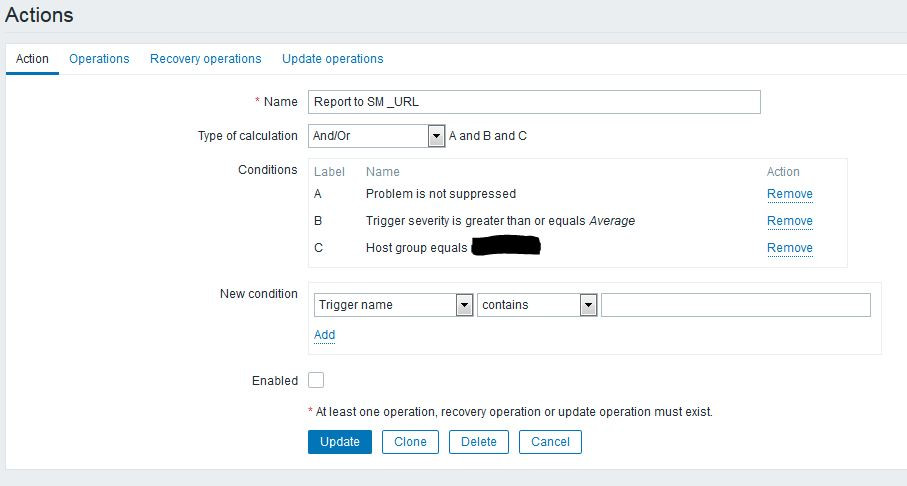Open the Type of calculation dropdown
The height and width of the screenshot is (486, 907).
click(x=376, y=136)
